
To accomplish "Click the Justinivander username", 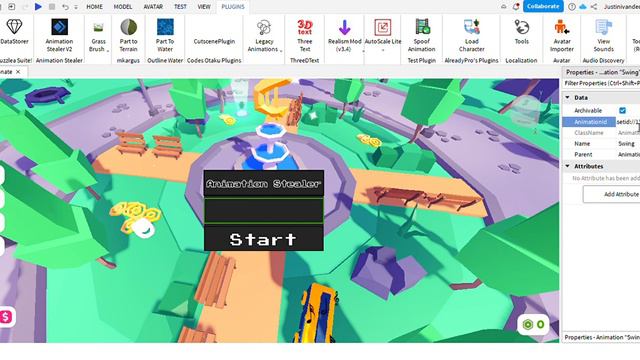I will tap(622, 7).
